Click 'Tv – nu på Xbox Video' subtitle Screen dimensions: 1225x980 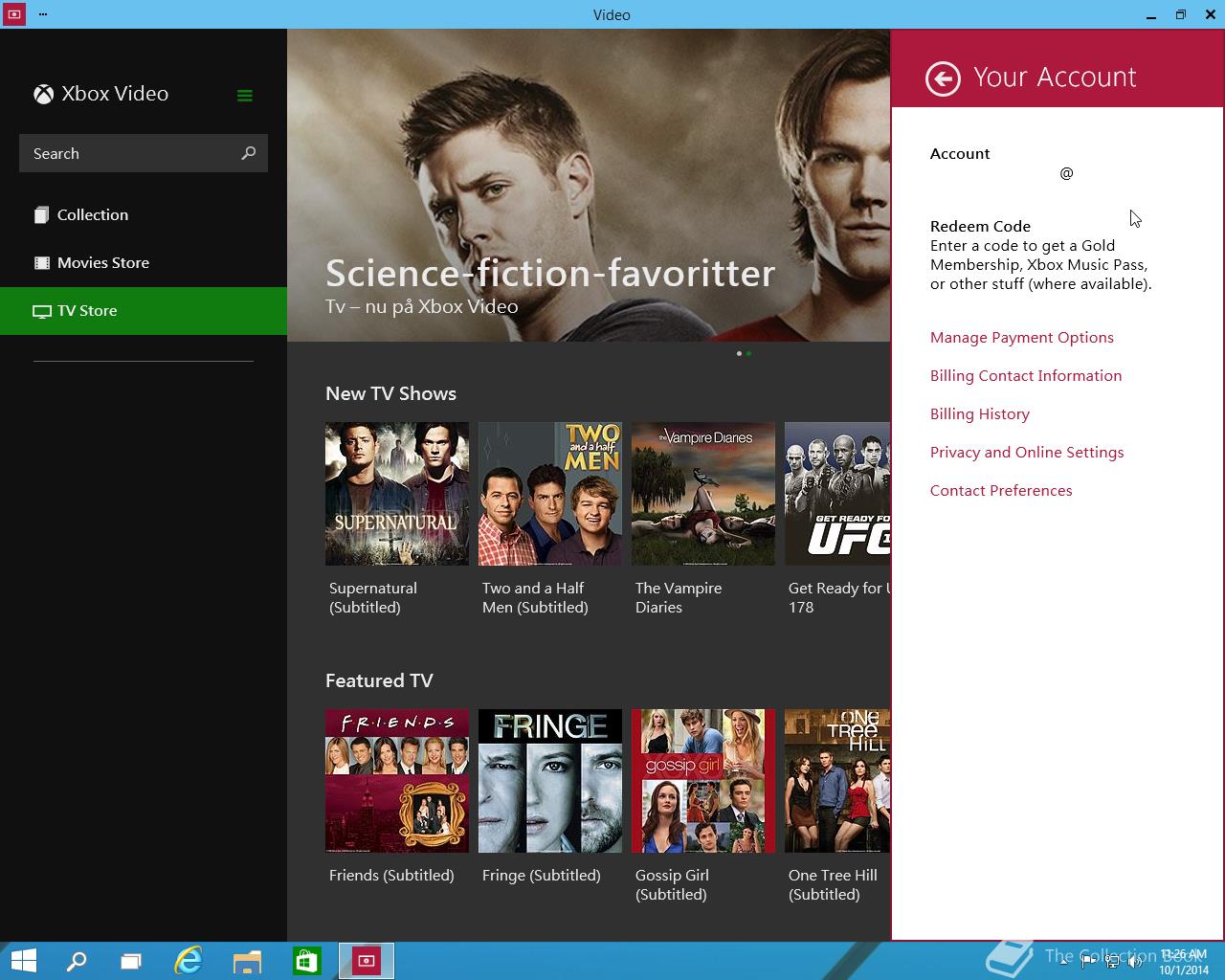pyautogui.click(x=422, y=307)
